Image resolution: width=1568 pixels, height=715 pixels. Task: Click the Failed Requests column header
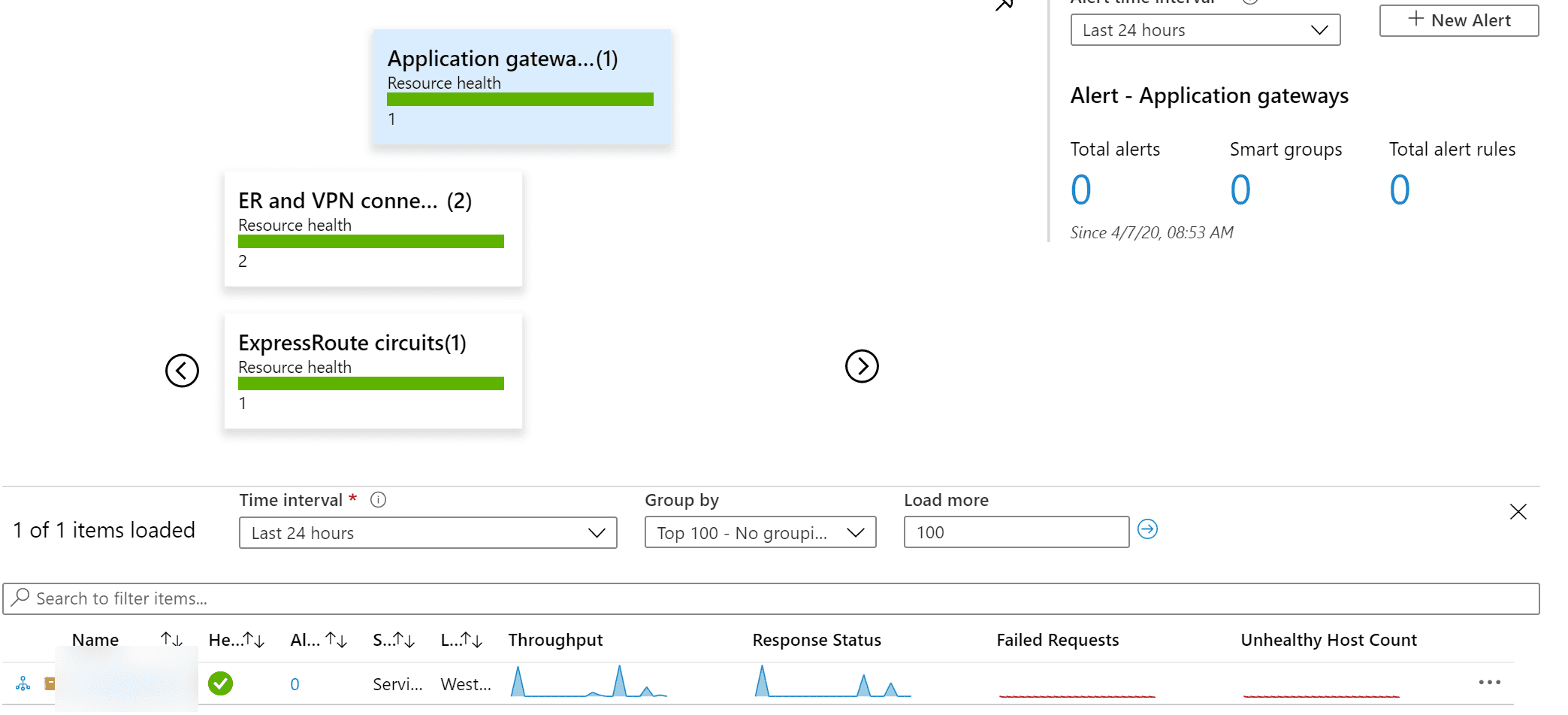coord(1057,640)
